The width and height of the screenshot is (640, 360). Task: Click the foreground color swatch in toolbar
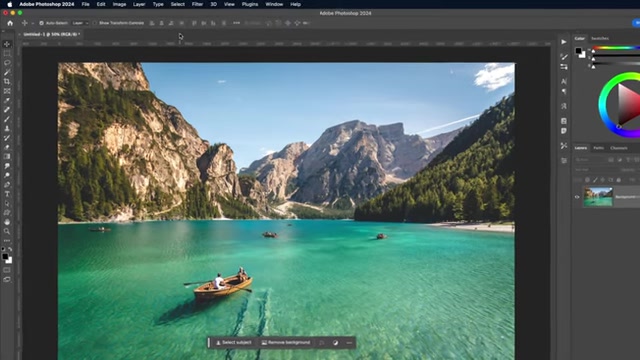coord(5,257)
